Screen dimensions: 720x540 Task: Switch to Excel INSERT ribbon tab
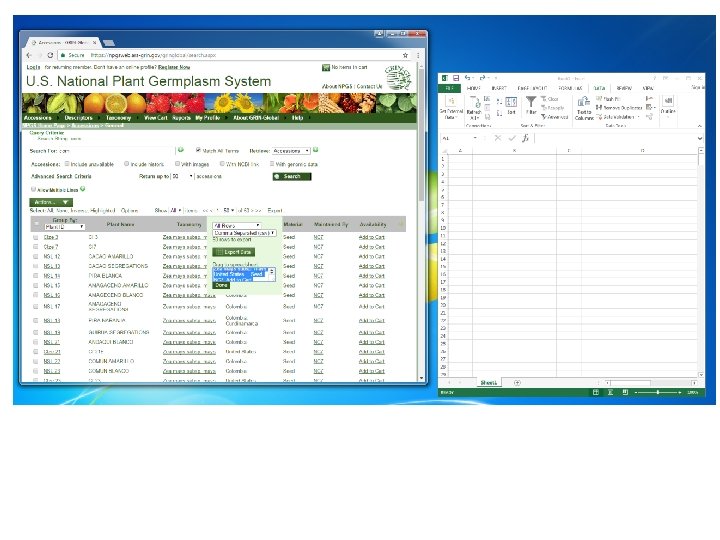coord(499,88)
